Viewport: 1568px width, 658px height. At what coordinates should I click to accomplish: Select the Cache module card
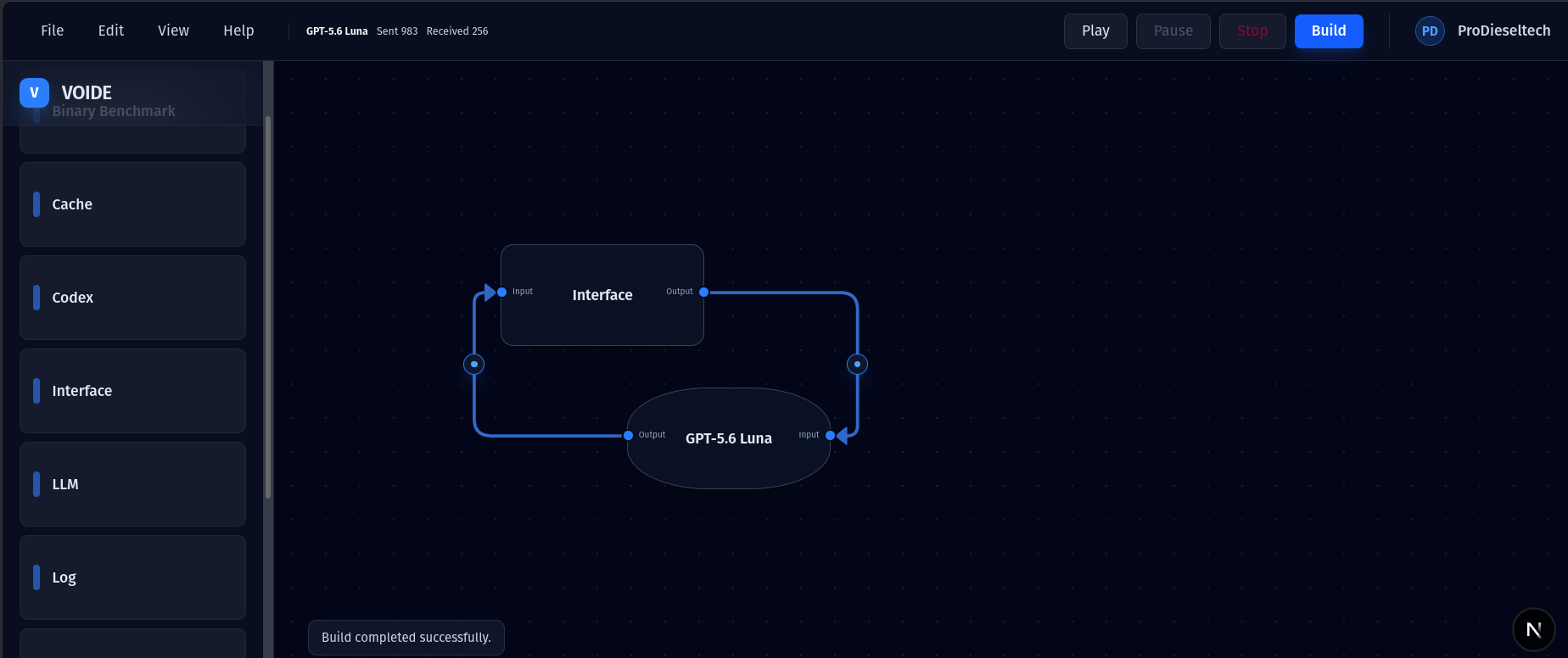[x=132, y=204]
